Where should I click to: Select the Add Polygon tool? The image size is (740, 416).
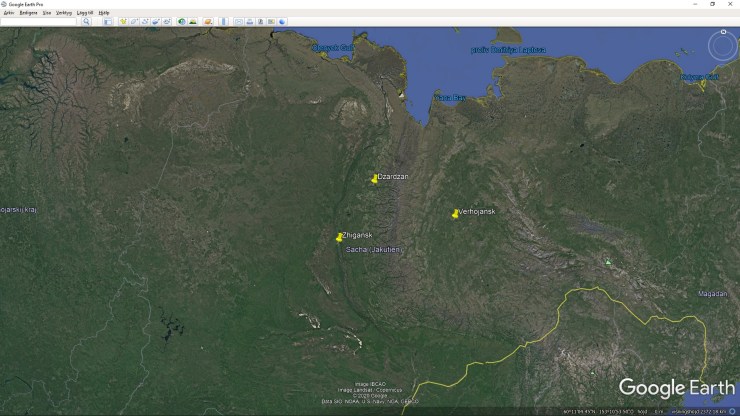(x=134, y=21)
